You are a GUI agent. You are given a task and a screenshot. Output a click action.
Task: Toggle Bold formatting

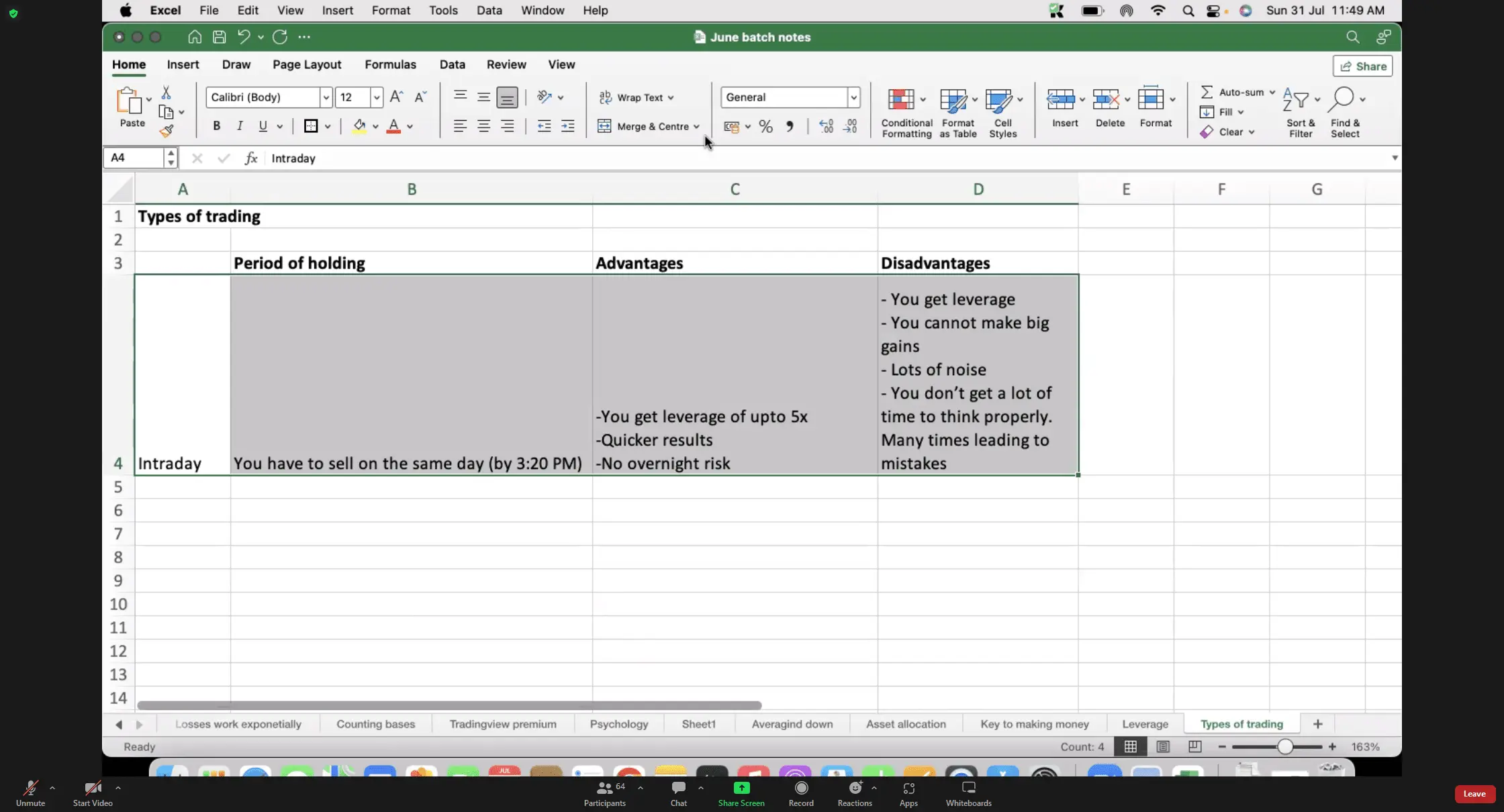click(216, 126)
